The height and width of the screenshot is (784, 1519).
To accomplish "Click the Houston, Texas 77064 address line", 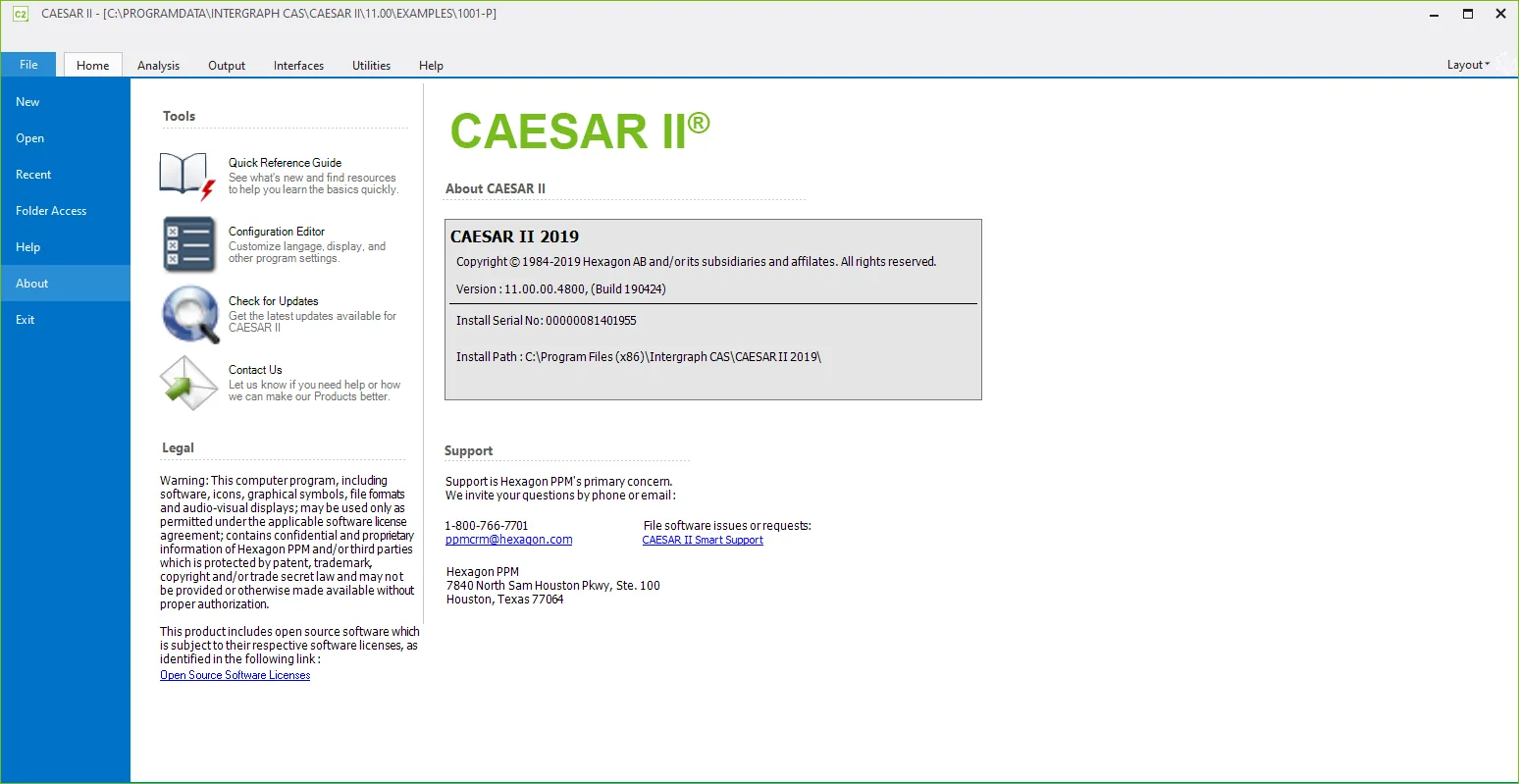I will click(x=505, y=600).
